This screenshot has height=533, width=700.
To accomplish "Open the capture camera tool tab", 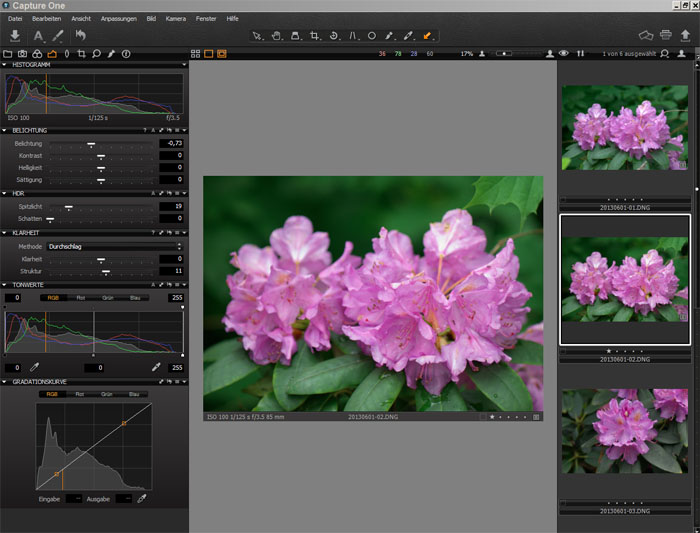I will click(x=22, y=53).
